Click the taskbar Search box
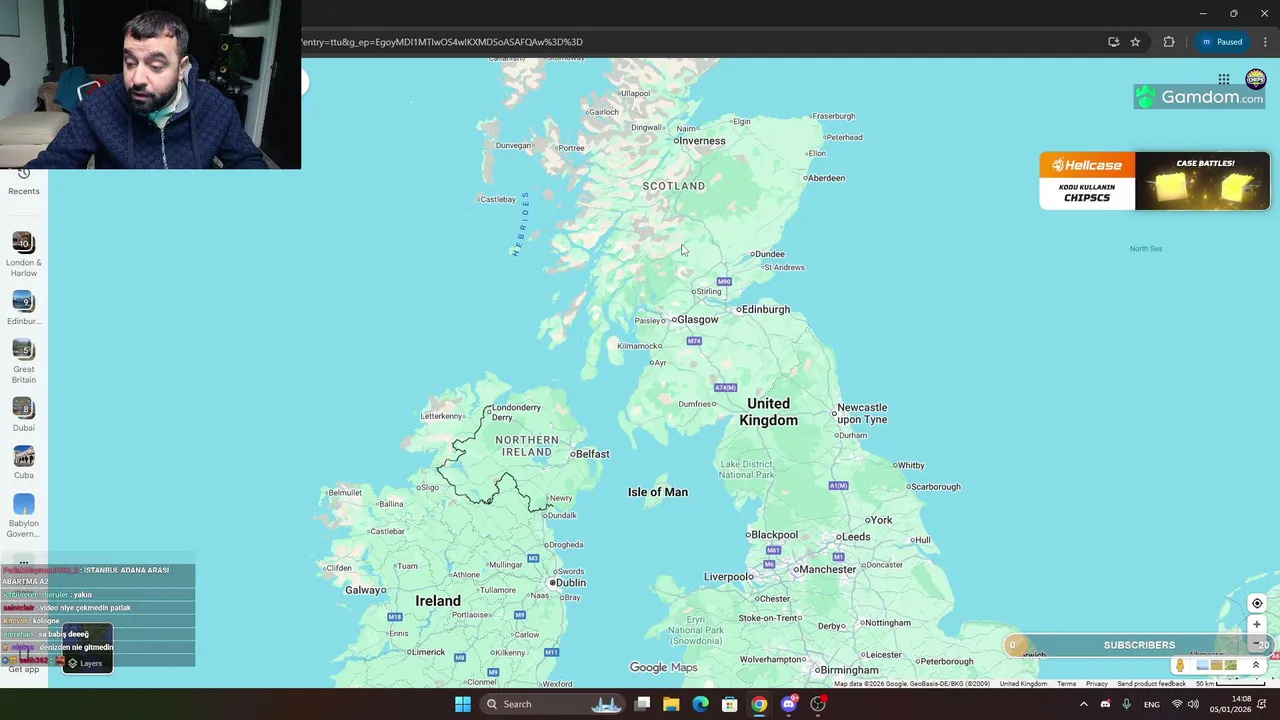1280x720 pixels. pos(553,704)
